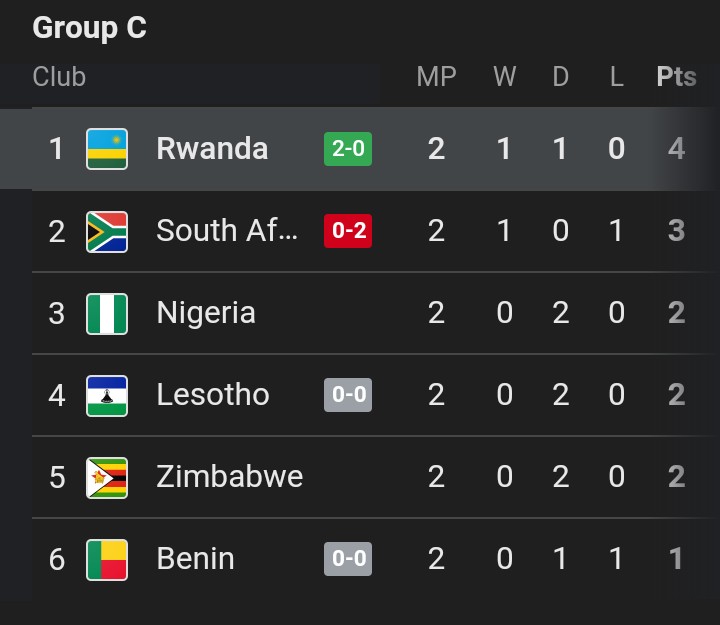Screen dimensions: 720x625
Task: Open the Benin team name
Action: point(196,559)
